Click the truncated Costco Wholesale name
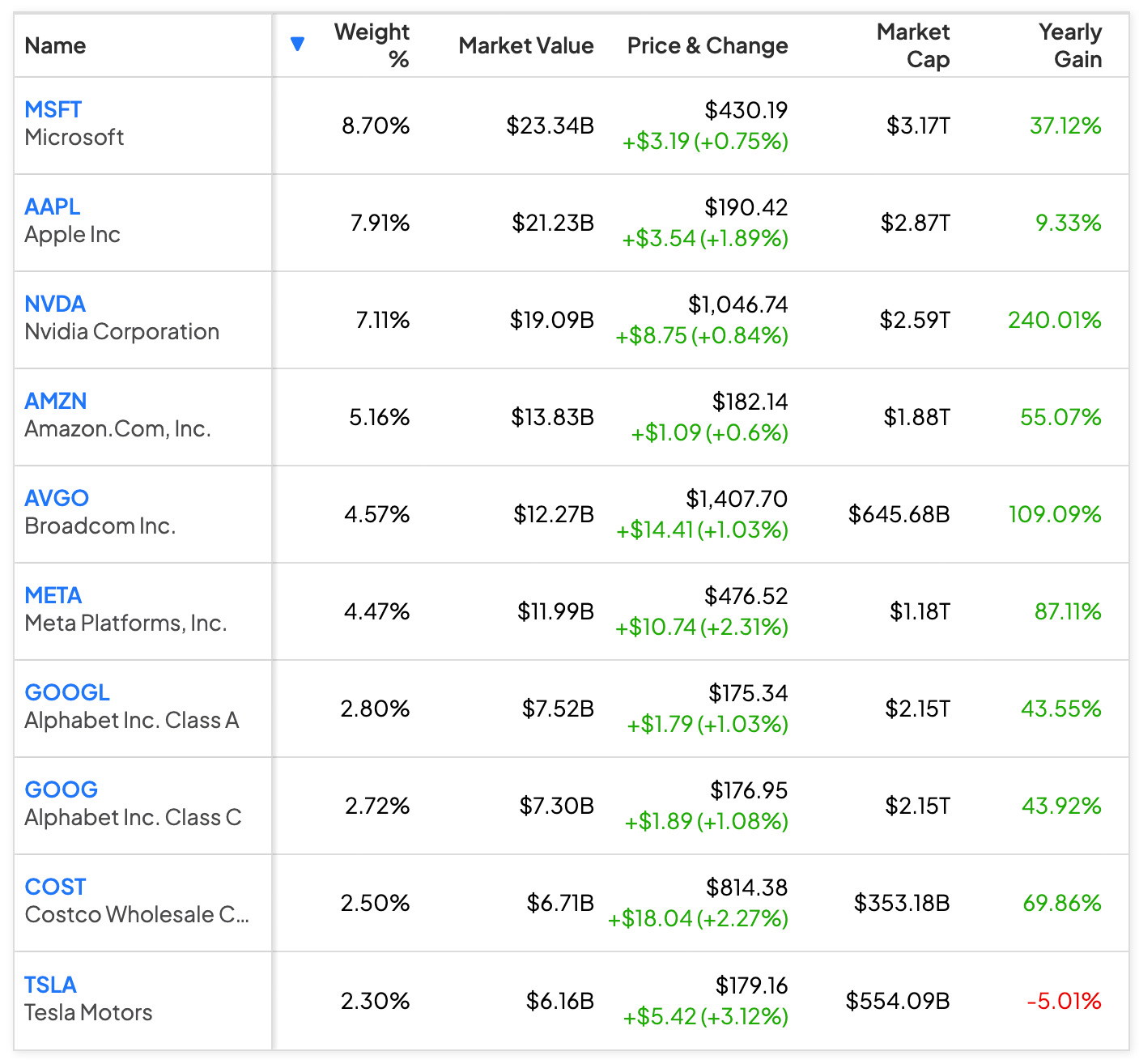 coord(138,914)
